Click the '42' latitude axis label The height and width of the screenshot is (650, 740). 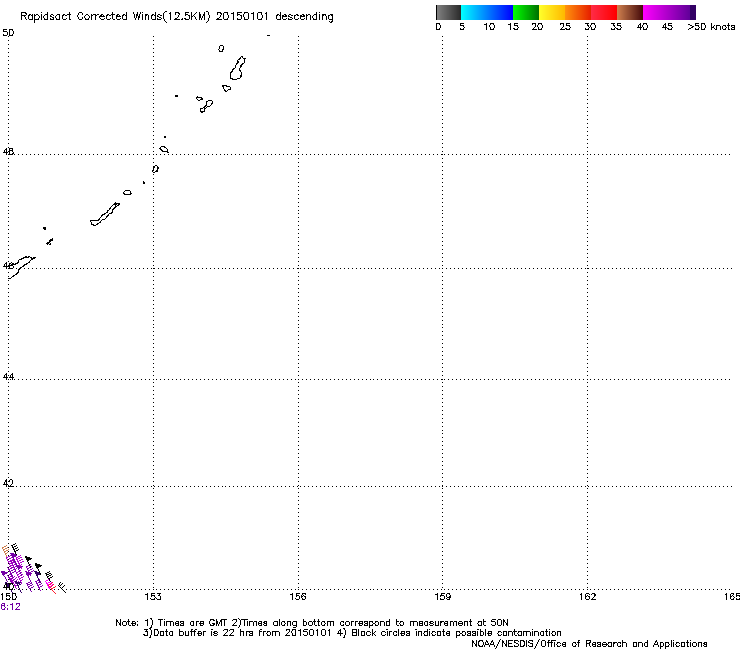pos(8,483)
